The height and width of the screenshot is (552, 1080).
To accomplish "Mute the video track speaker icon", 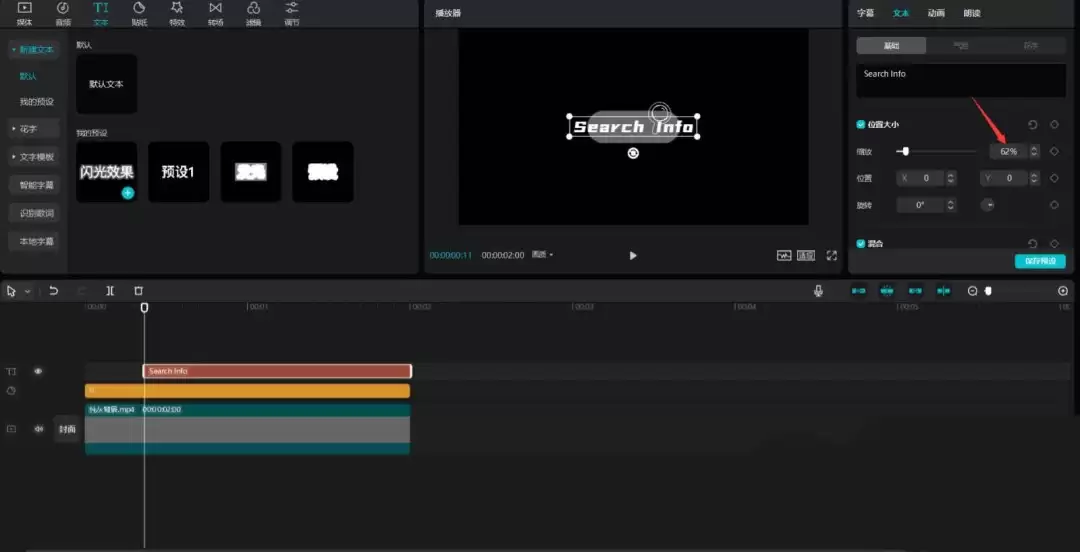I will tap(39, 429).
